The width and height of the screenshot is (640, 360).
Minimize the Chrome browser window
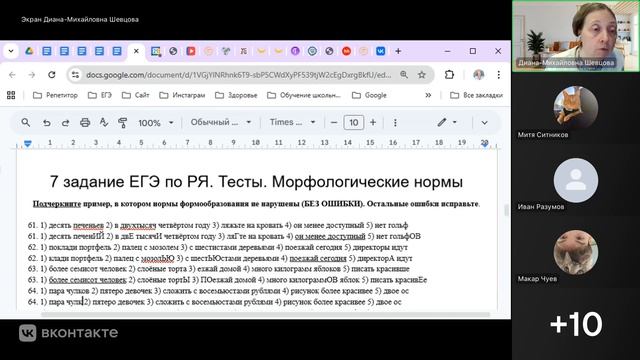tap(447, 51)
